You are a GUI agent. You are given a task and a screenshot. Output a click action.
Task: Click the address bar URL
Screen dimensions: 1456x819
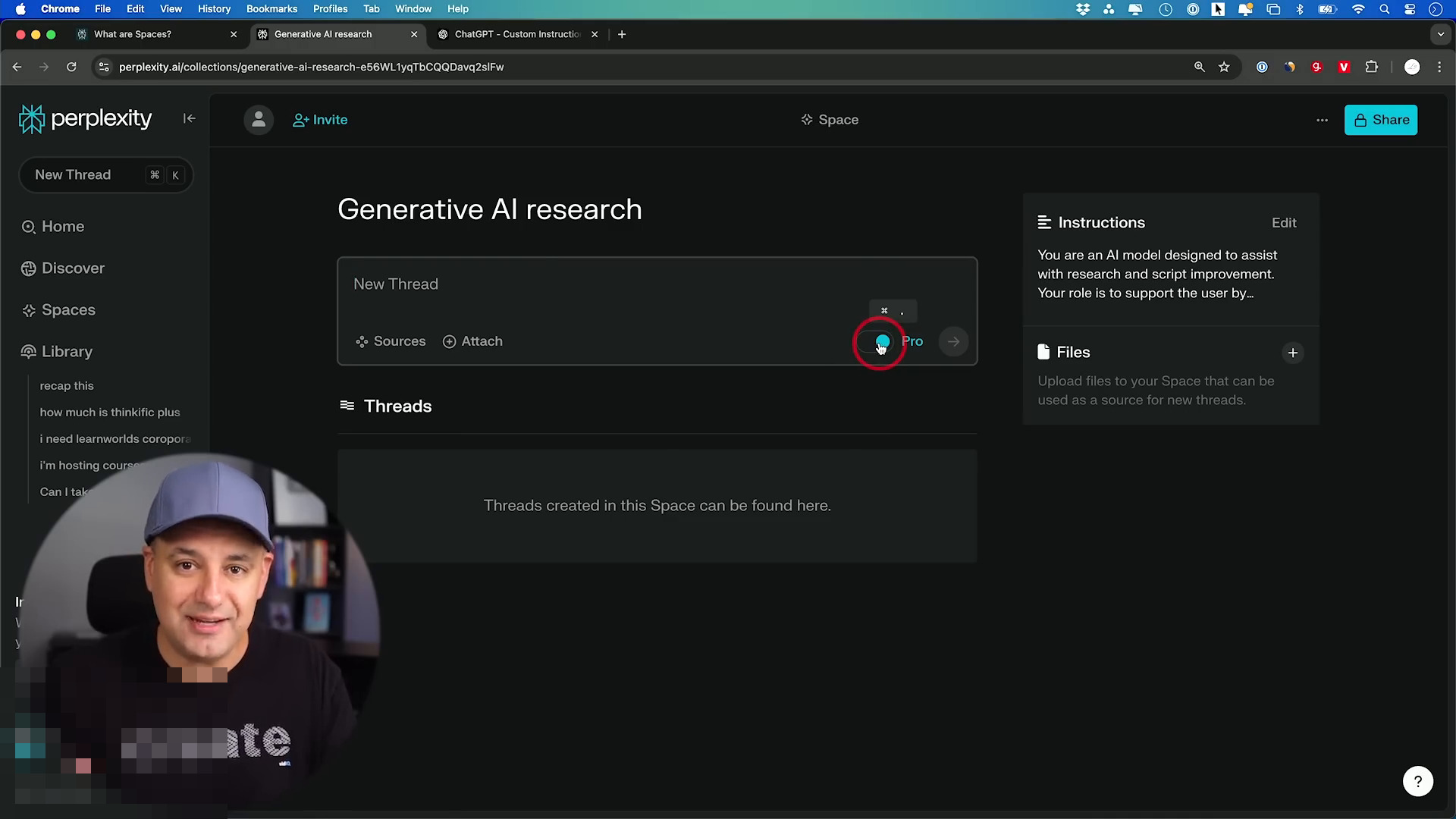tap(311, 67)
